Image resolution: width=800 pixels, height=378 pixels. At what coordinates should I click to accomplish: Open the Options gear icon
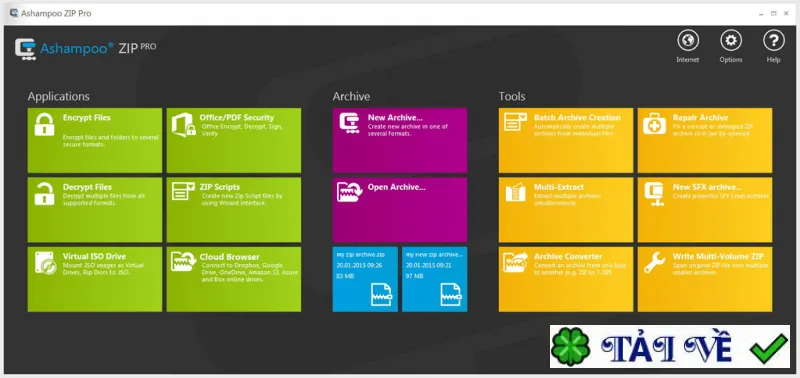pos(731,40)
